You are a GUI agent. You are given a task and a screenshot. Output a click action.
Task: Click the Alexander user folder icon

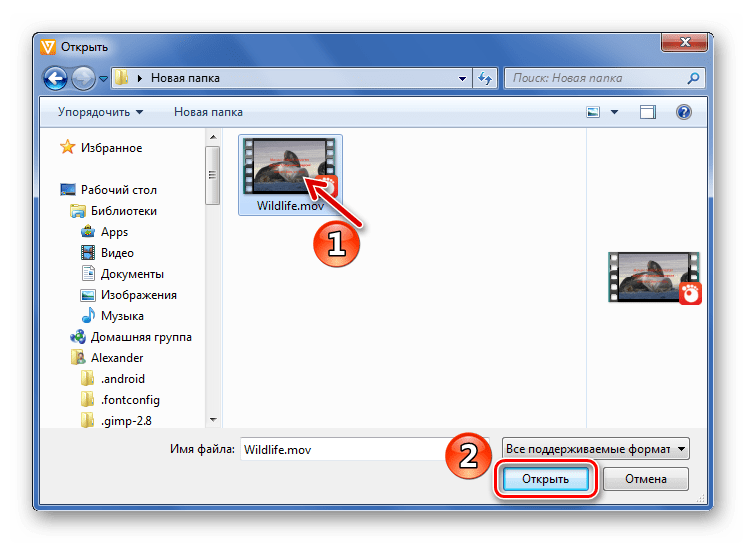coord(78,357)
